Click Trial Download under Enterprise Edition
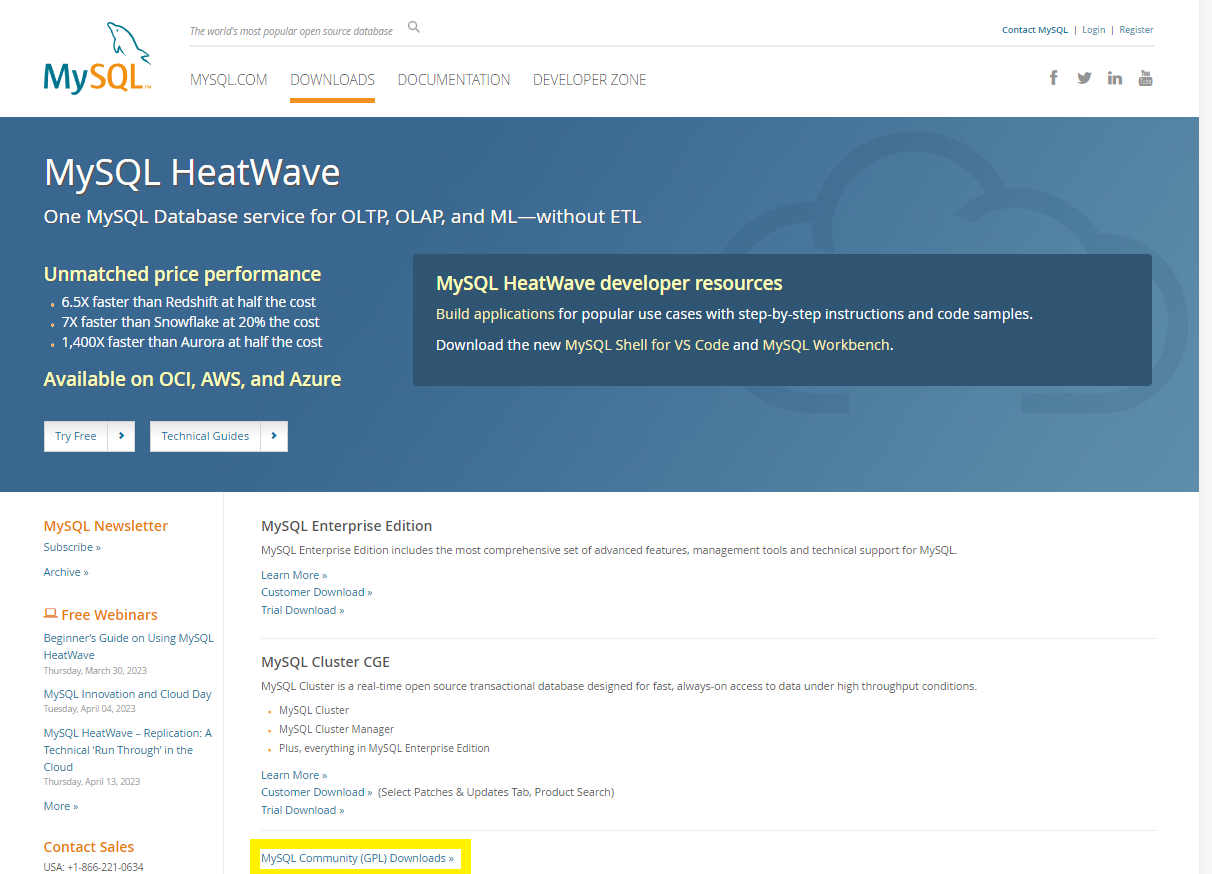1212x874 pixels. coord(302,610)
